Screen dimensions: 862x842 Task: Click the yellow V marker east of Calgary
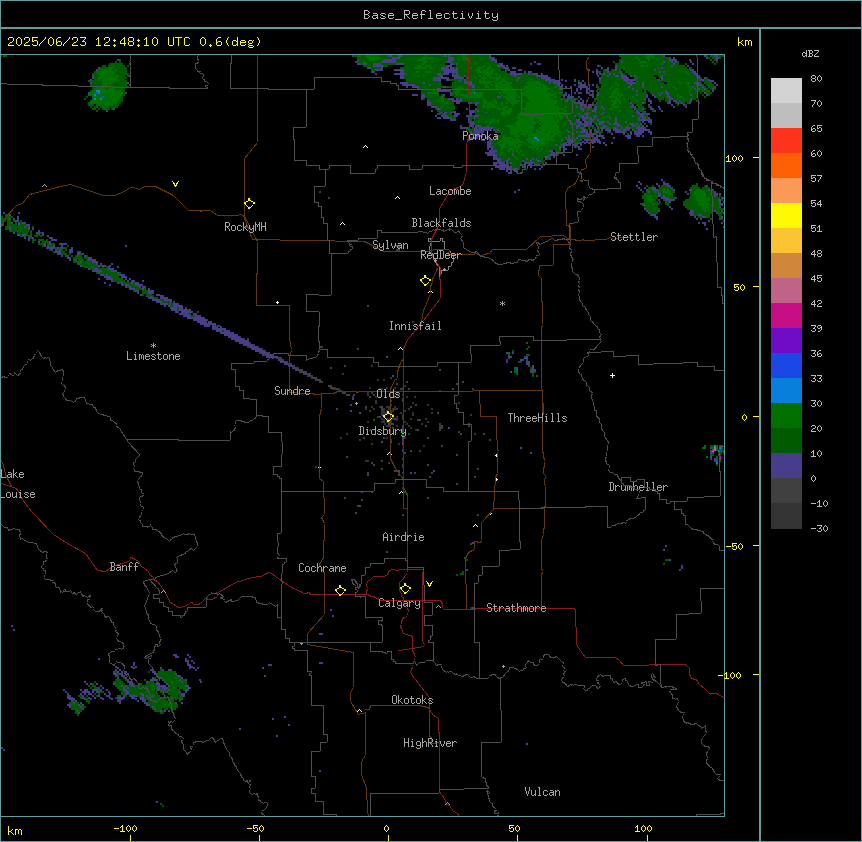tap(429, 584)
